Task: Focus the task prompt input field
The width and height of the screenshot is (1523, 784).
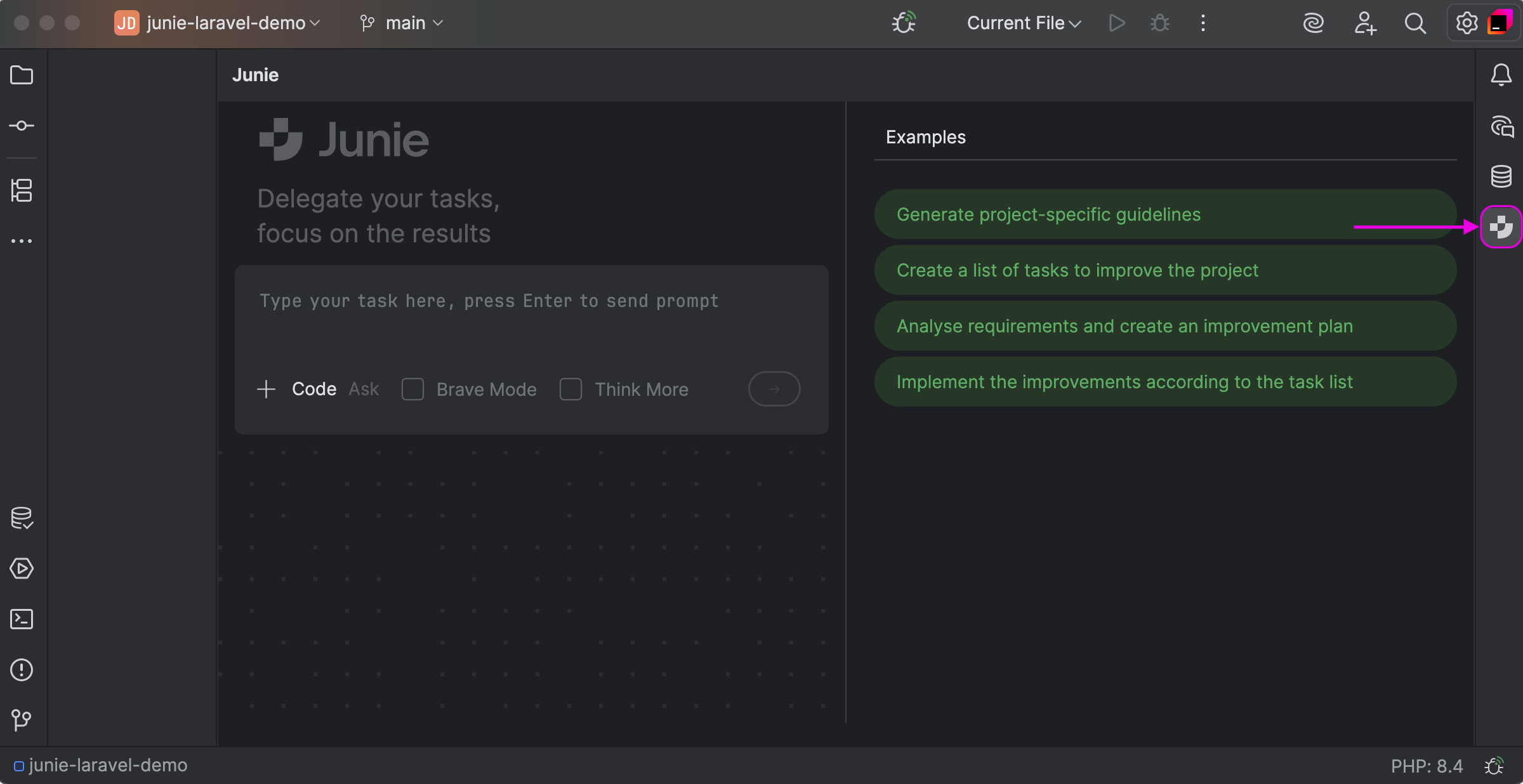Action: [x=532, y=317]
